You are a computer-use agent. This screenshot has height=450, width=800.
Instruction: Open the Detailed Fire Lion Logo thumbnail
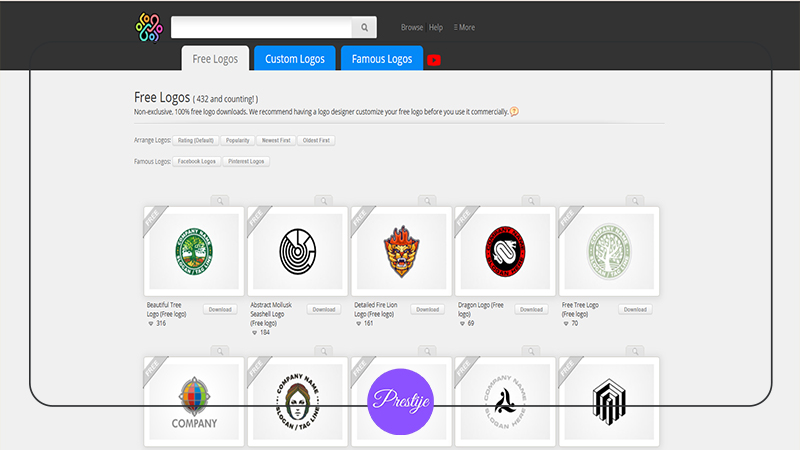pos(402,252)
